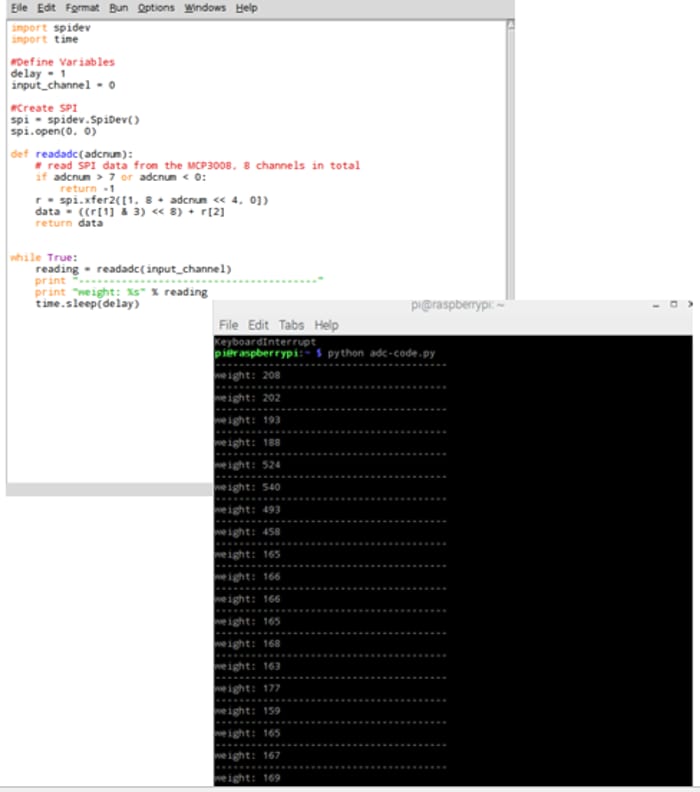This screenshot has height=792, width=700.
Task: Open the terminal's File menu
Action: [228, 325]
